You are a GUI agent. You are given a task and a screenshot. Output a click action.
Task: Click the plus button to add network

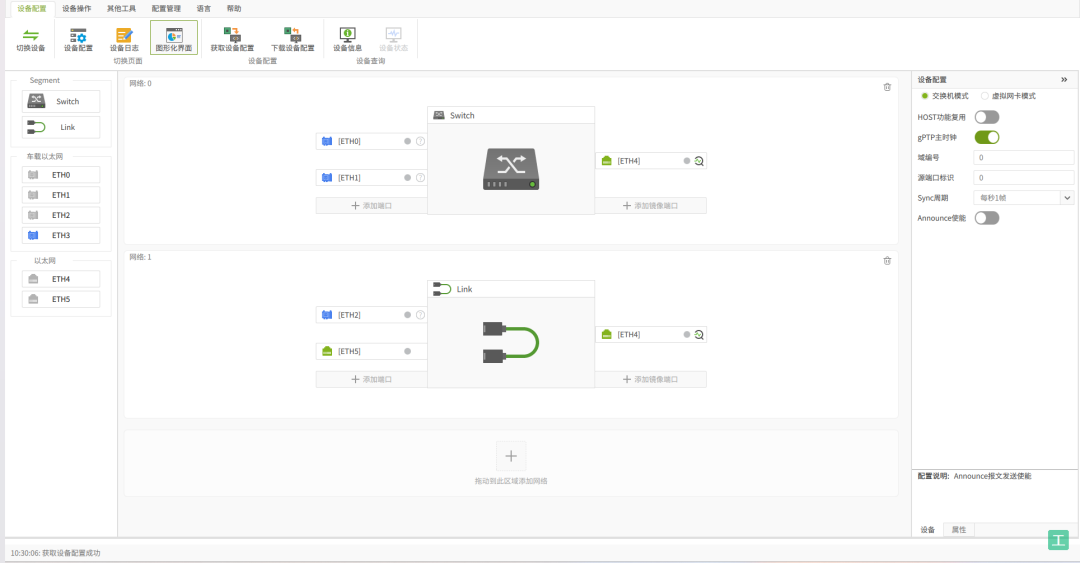tap(510, 455)
